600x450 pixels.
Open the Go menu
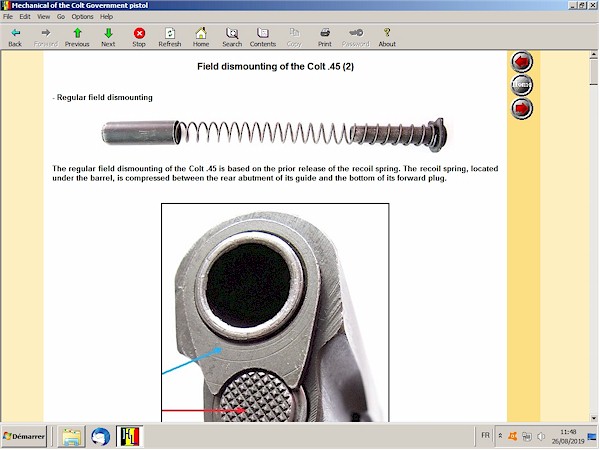pos(61,16)
